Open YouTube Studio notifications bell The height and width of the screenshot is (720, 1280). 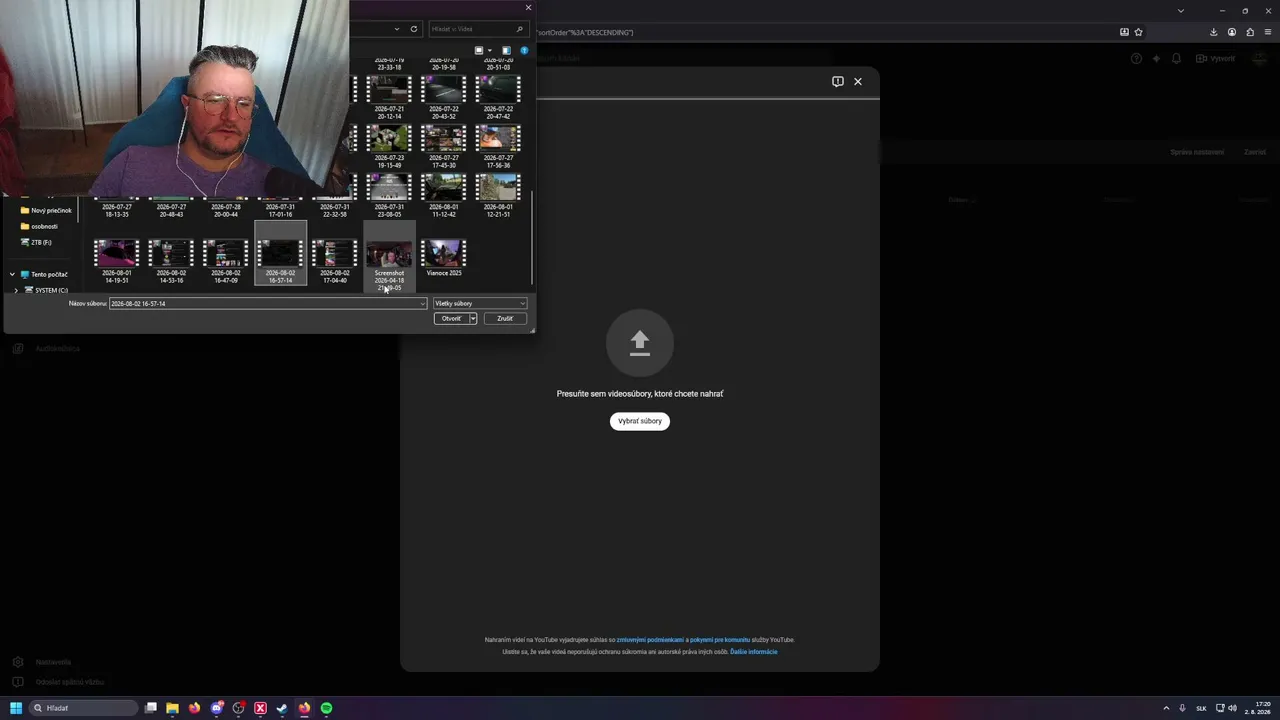tap(1177, 58)
